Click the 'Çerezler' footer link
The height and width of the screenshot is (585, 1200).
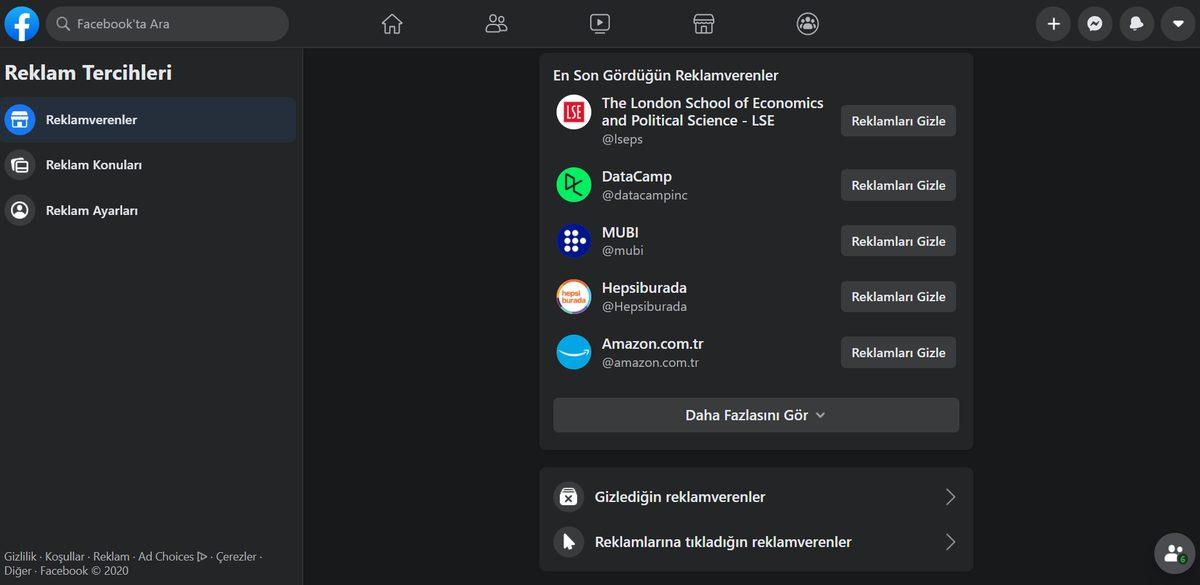coord(236,556)
